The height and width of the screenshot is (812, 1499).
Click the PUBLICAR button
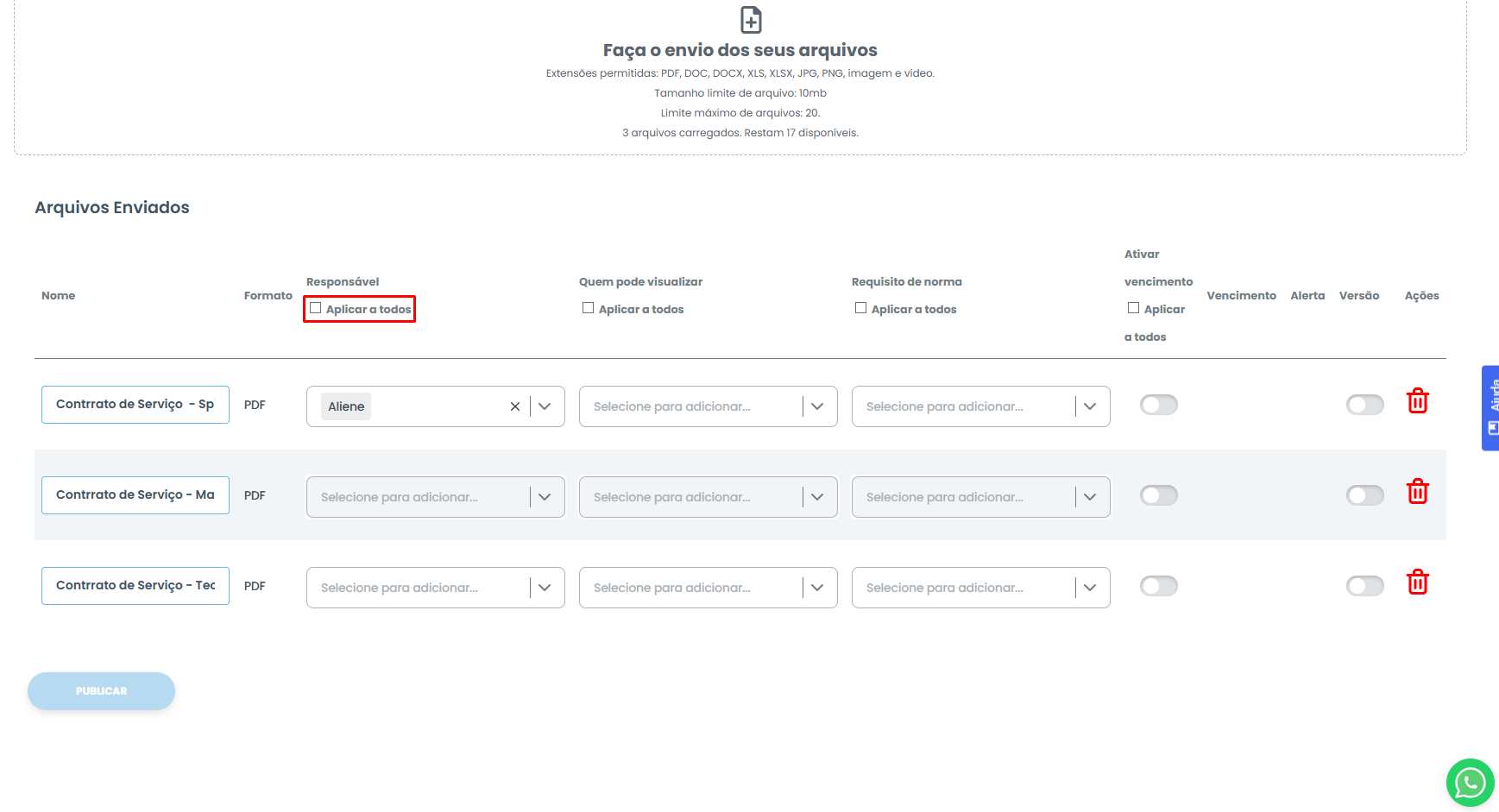(101, 691)
